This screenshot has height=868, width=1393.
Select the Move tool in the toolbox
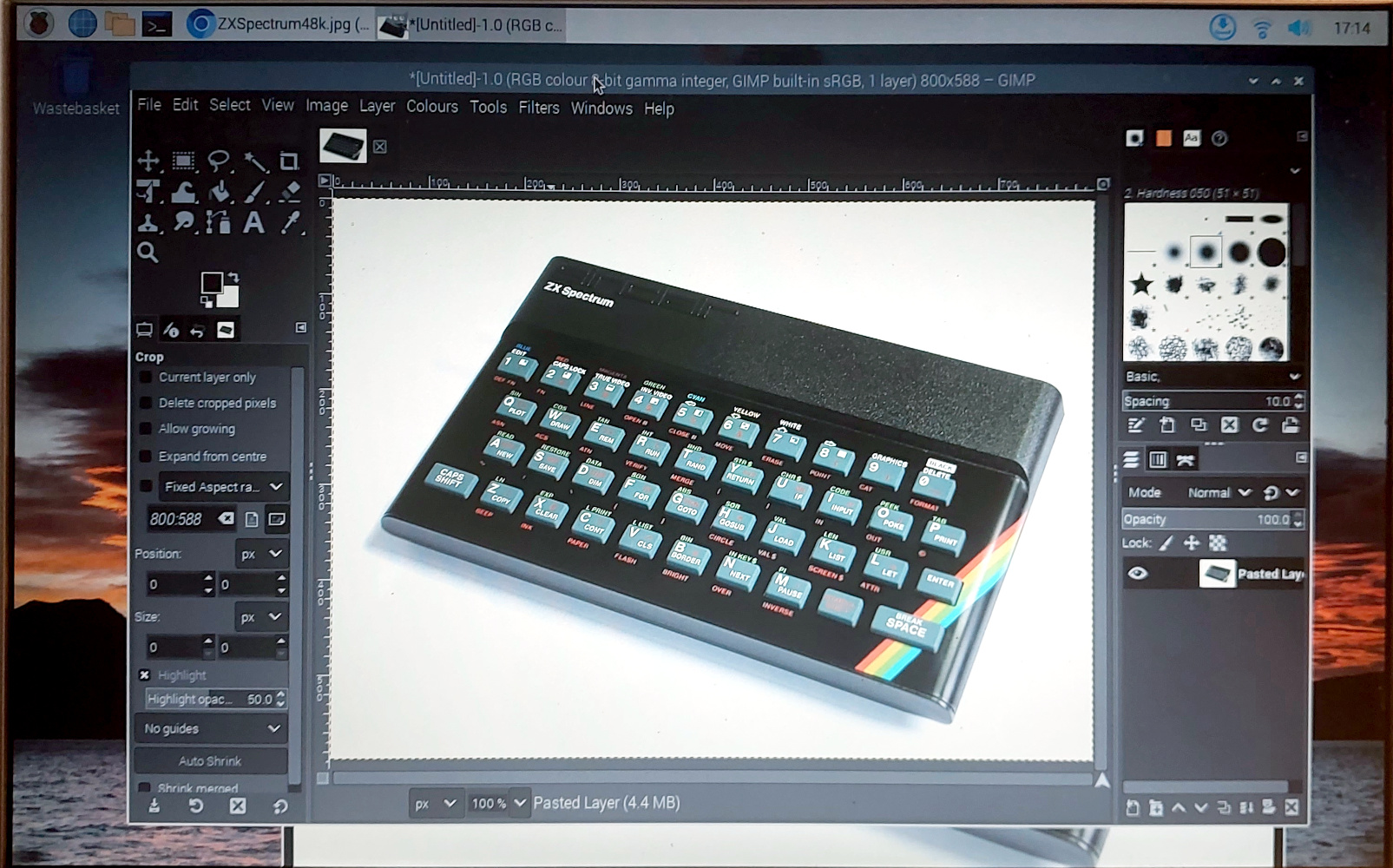(x=148, y=161)
